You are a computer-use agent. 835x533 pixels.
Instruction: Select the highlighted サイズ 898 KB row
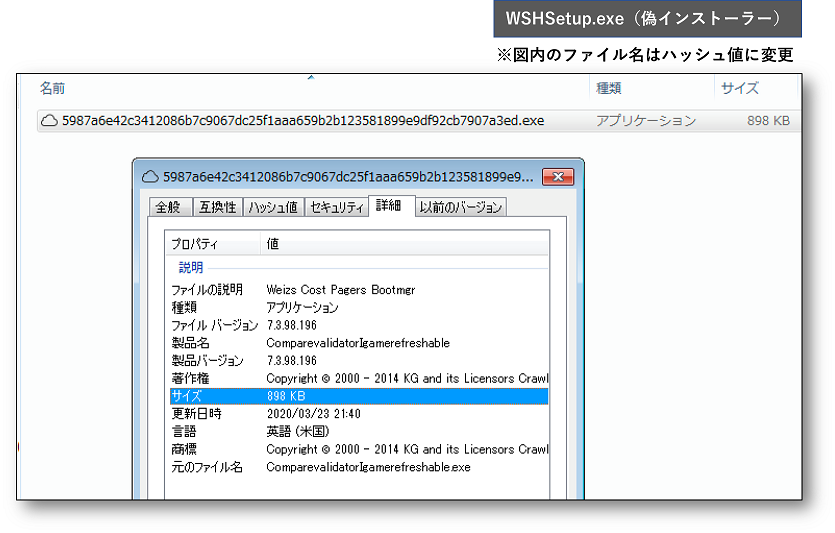358,396
